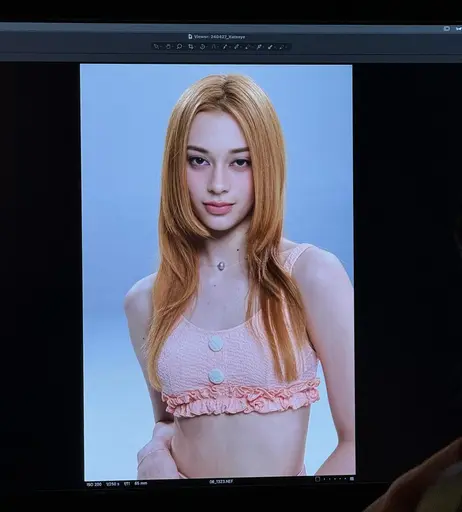Image resolution: width=462 pixels, height=512 pixels.
Task: Select the pointer Select tool in cursor toolbar
Action: [156, 47]
